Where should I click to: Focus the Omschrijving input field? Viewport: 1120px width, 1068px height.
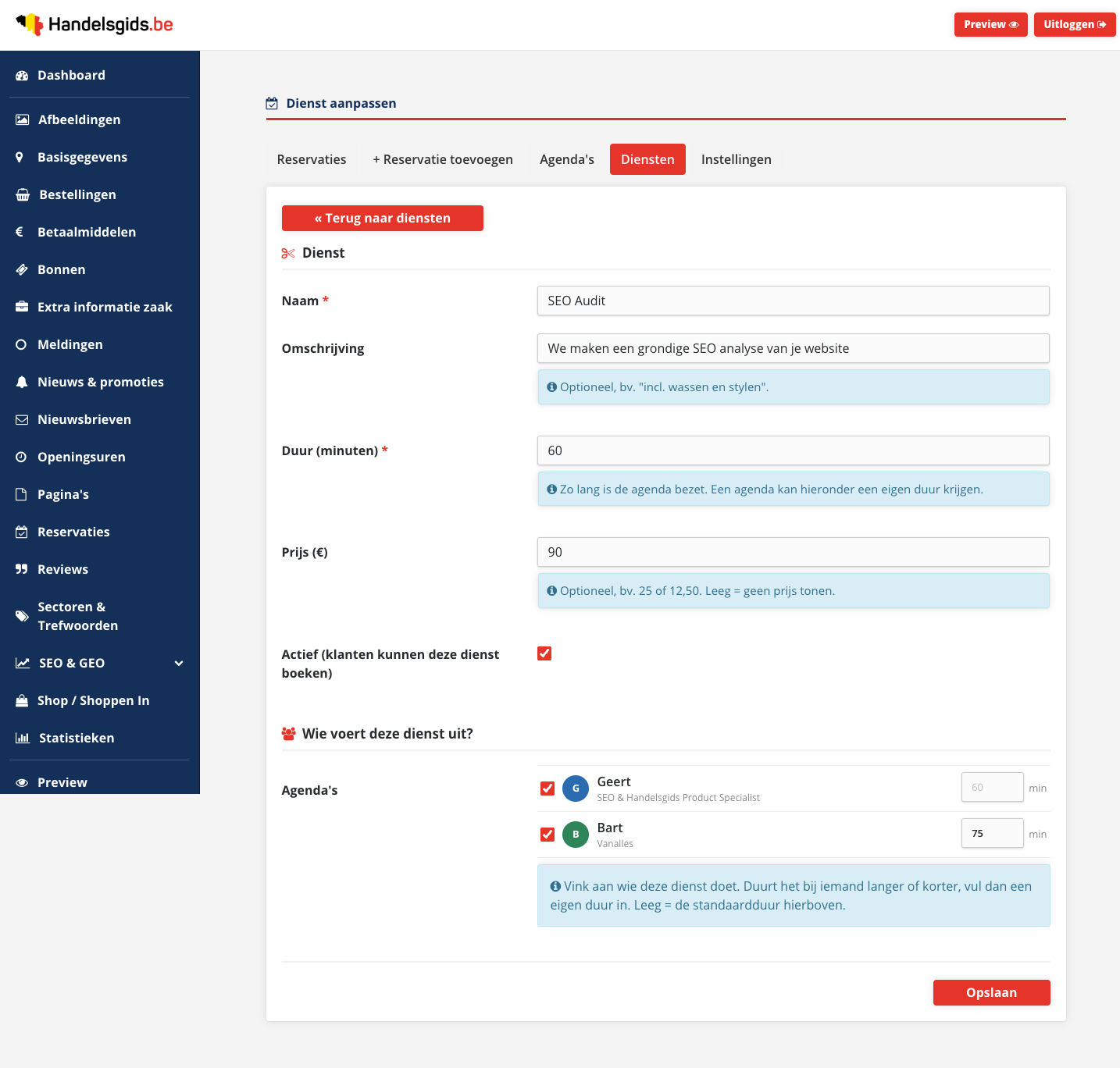coord(794,348)
